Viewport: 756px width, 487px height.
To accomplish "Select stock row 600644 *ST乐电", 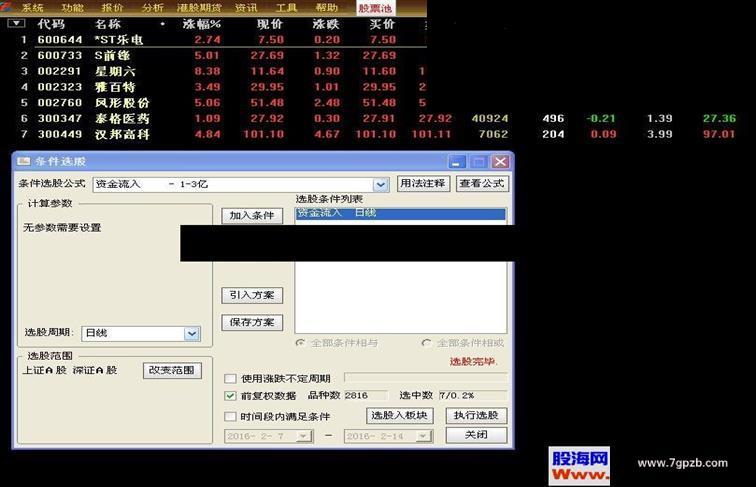I will click(x=213, y=40).
